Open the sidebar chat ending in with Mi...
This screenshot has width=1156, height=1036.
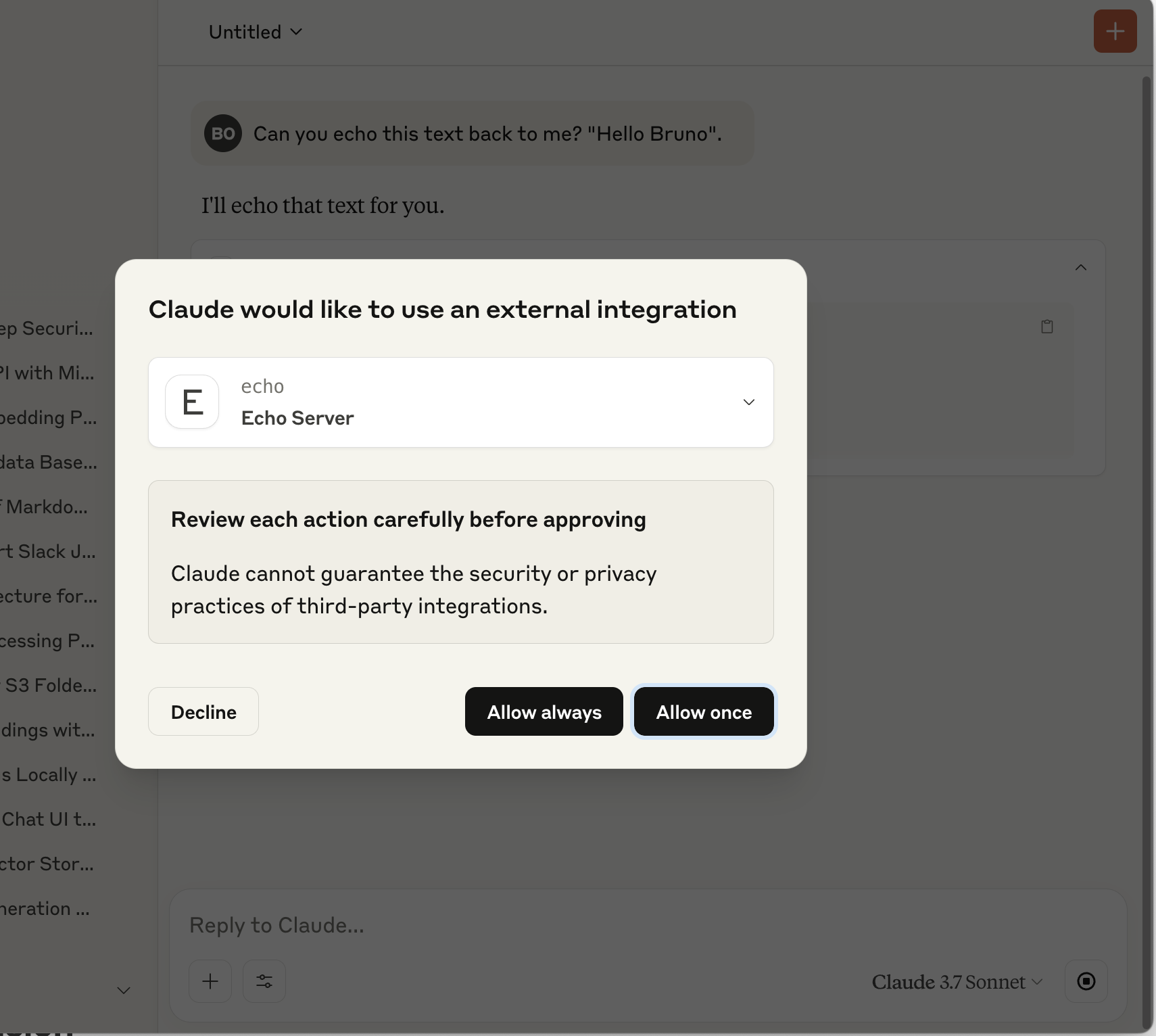coord(47,373)
